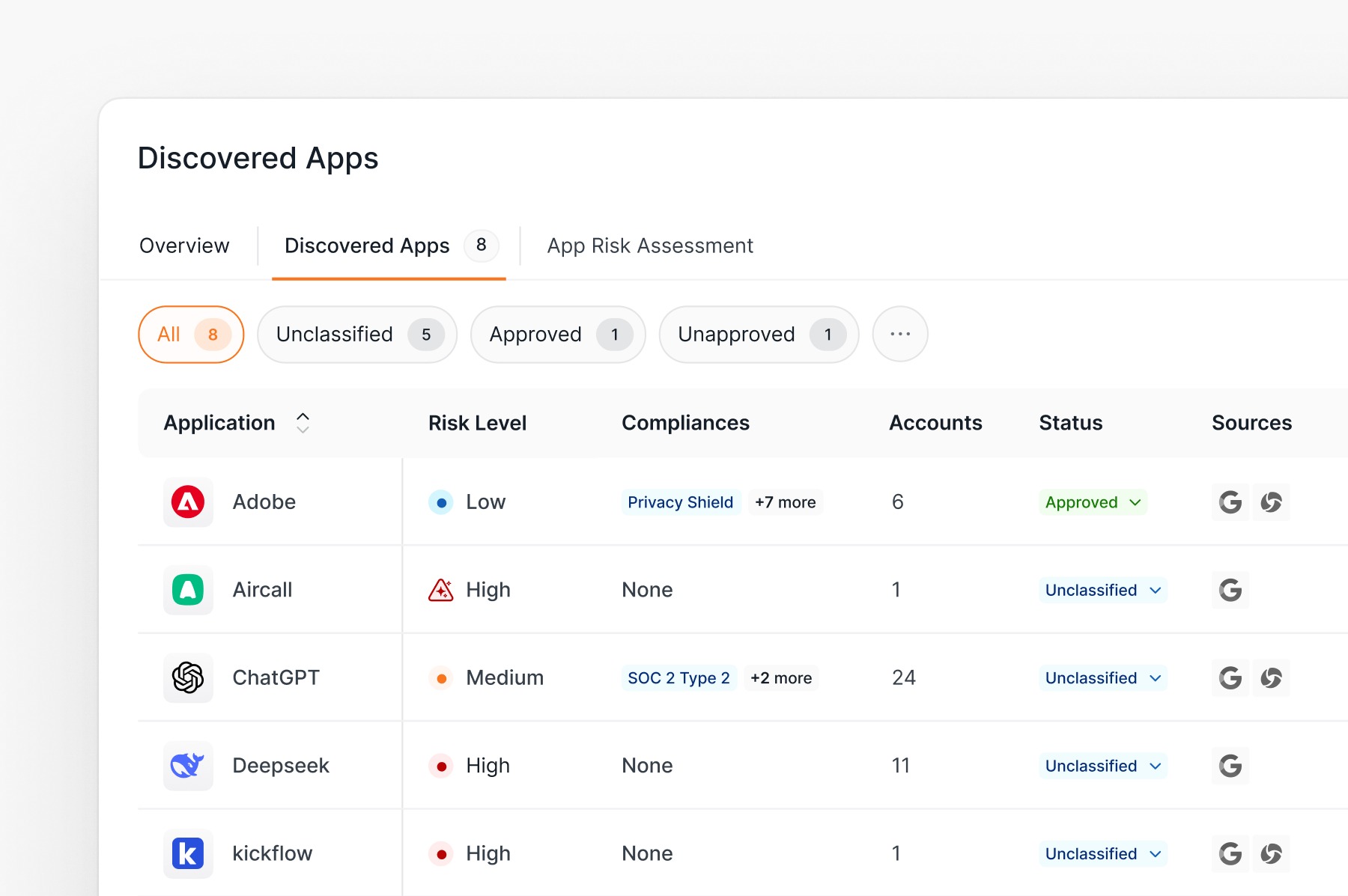The width and height of the screenshot is (1348, 896).
Task: Click the Deepseek whale logo icon
Action: (188, 766)
